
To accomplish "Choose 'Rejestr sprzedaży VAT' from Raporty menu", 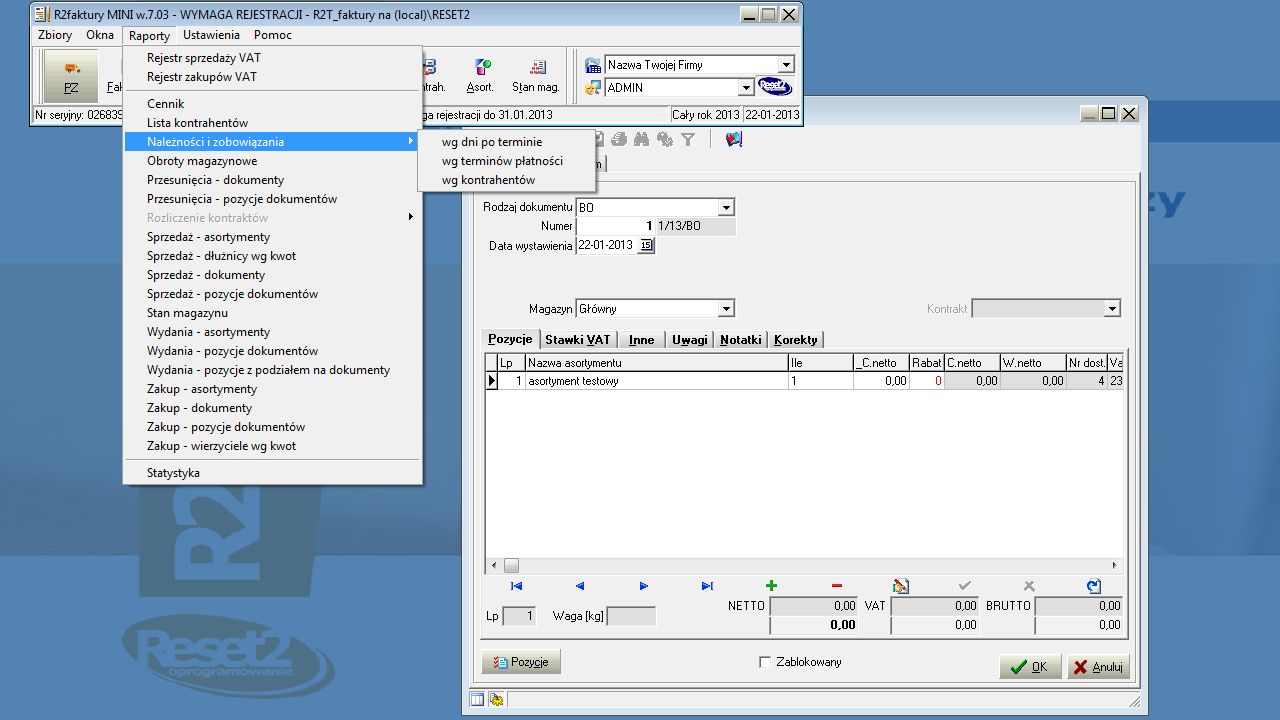I will (x=204, y=58).
